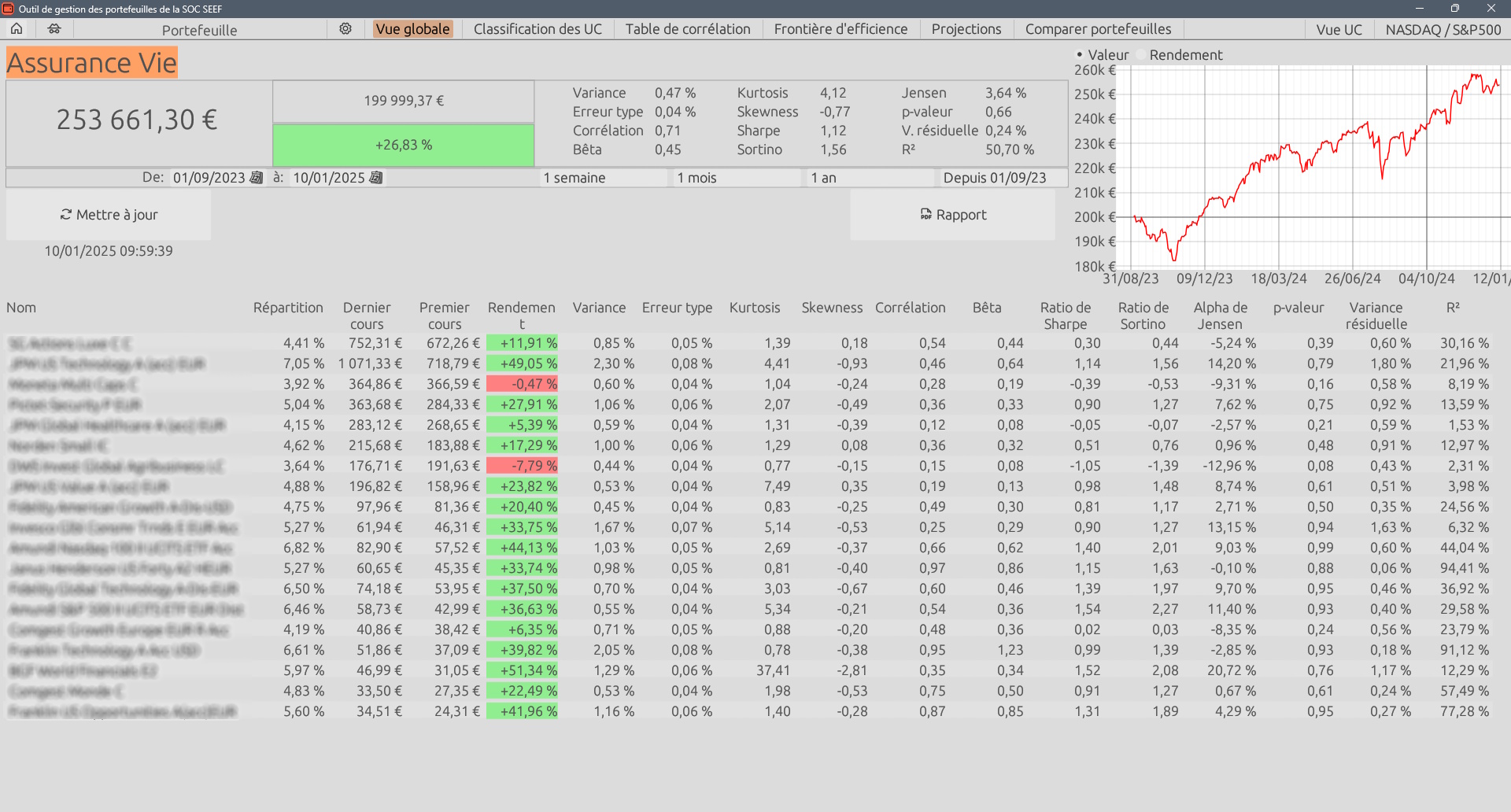The width and height of the screenshot is (1511, 812).
Task: Click the red -7,79 % rendement cell
Action: 522,466
